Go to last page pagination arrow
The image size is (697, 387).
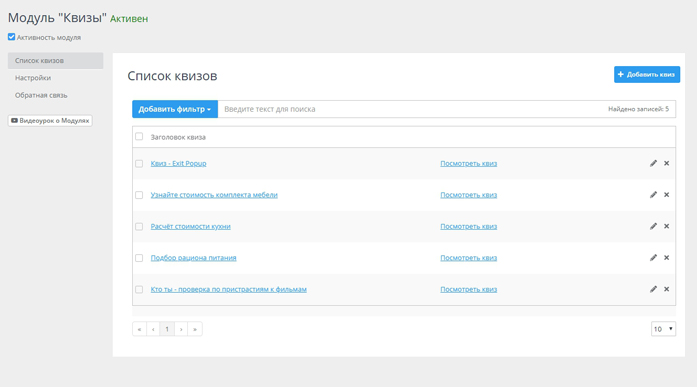[x=195, y=329]
